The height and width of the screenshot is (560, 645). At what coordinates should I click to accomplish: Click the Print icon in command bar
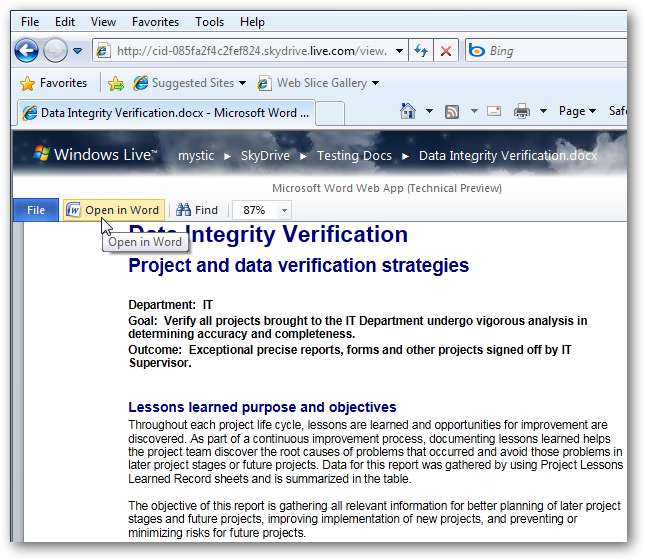pyautogui.click(x=523, y=111)
